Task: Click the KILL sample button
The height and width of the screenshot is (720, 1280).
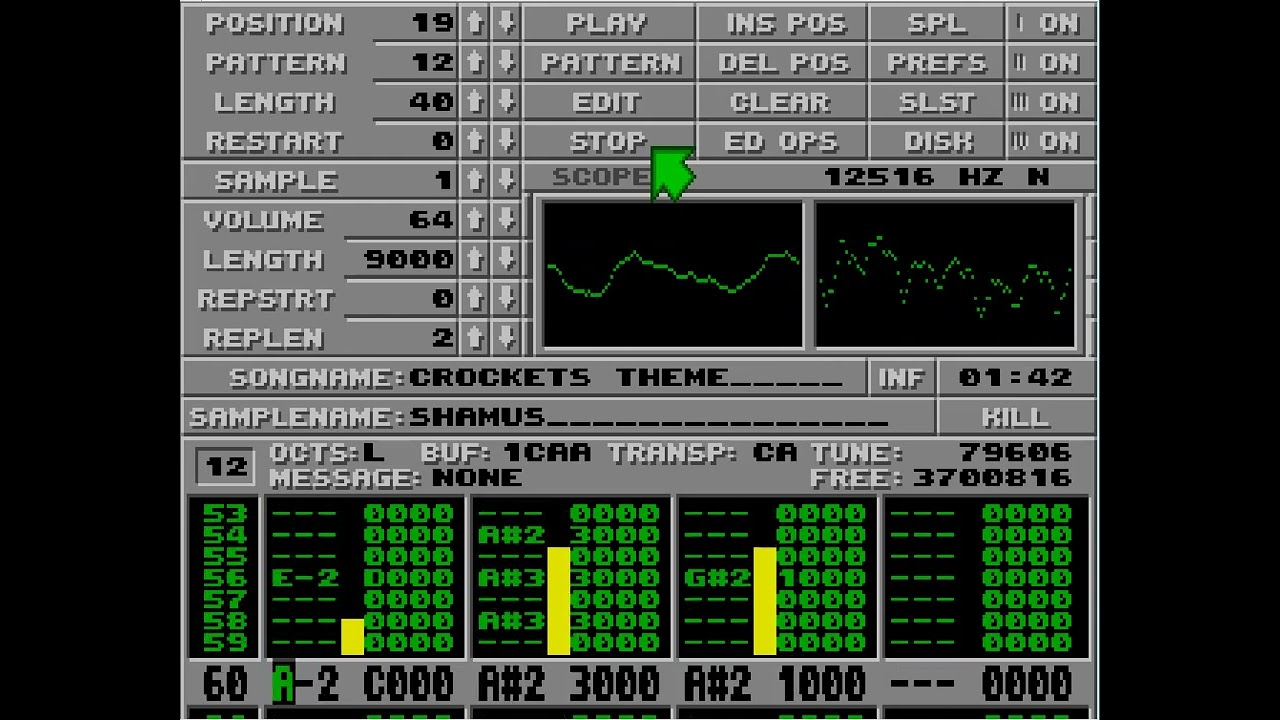Action: 1016,417
